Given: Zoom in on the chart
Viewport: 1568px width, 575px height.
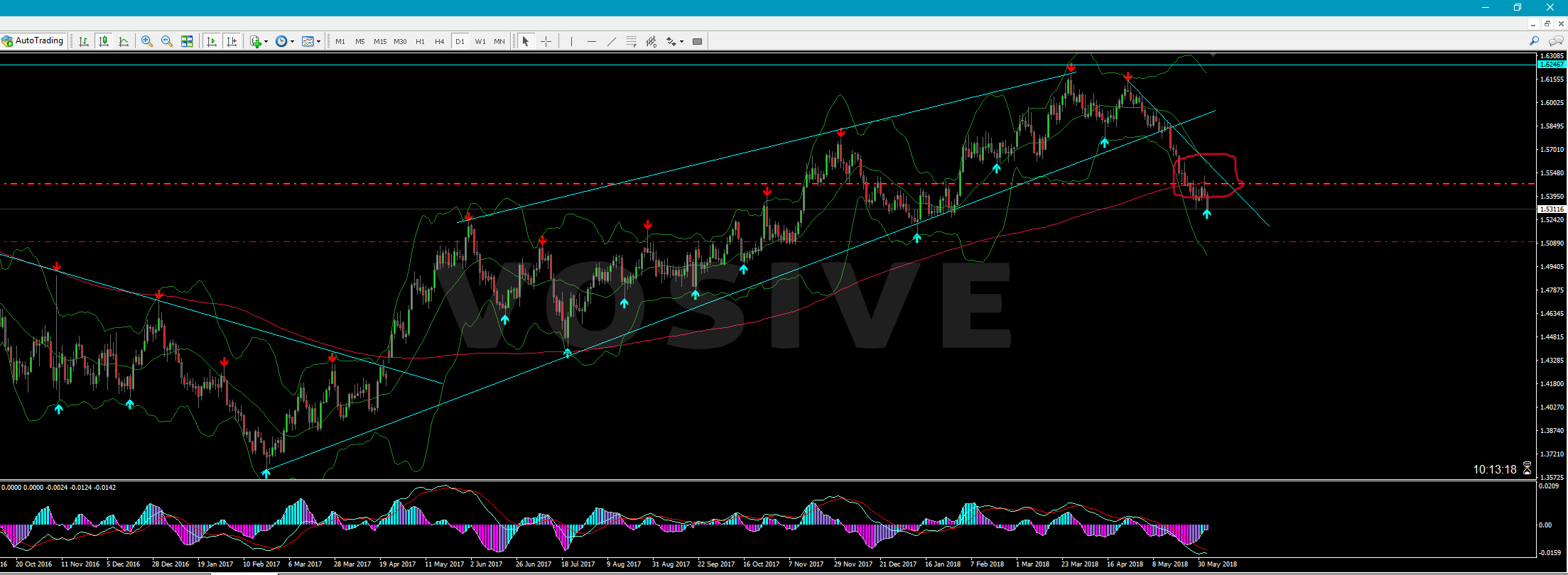Looking at the screenshot, I should pyautogui.click(x=147, y=41).
